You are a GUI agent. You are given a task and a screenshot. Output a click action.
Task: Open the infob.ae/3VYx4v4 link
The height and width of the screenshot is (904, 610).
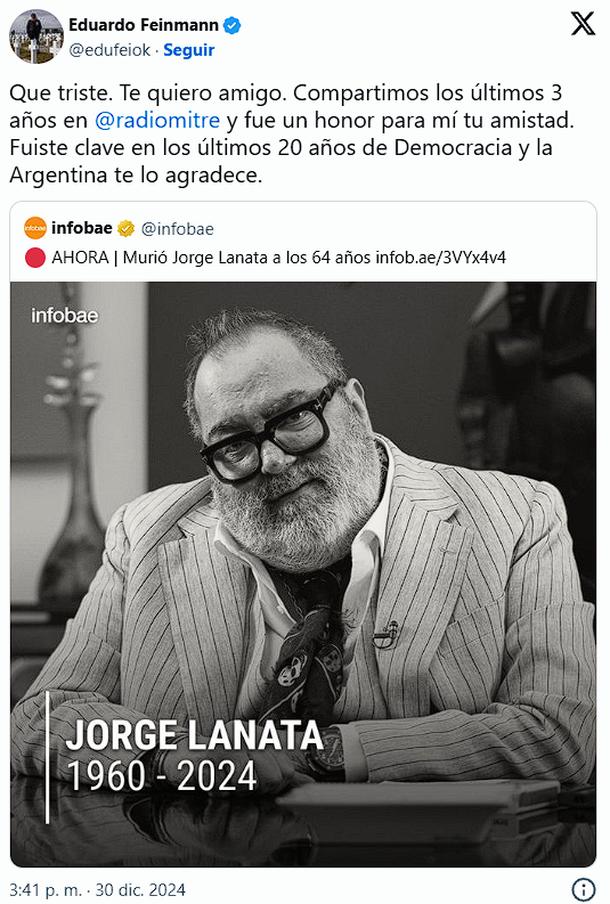click(x=441, y=257)
